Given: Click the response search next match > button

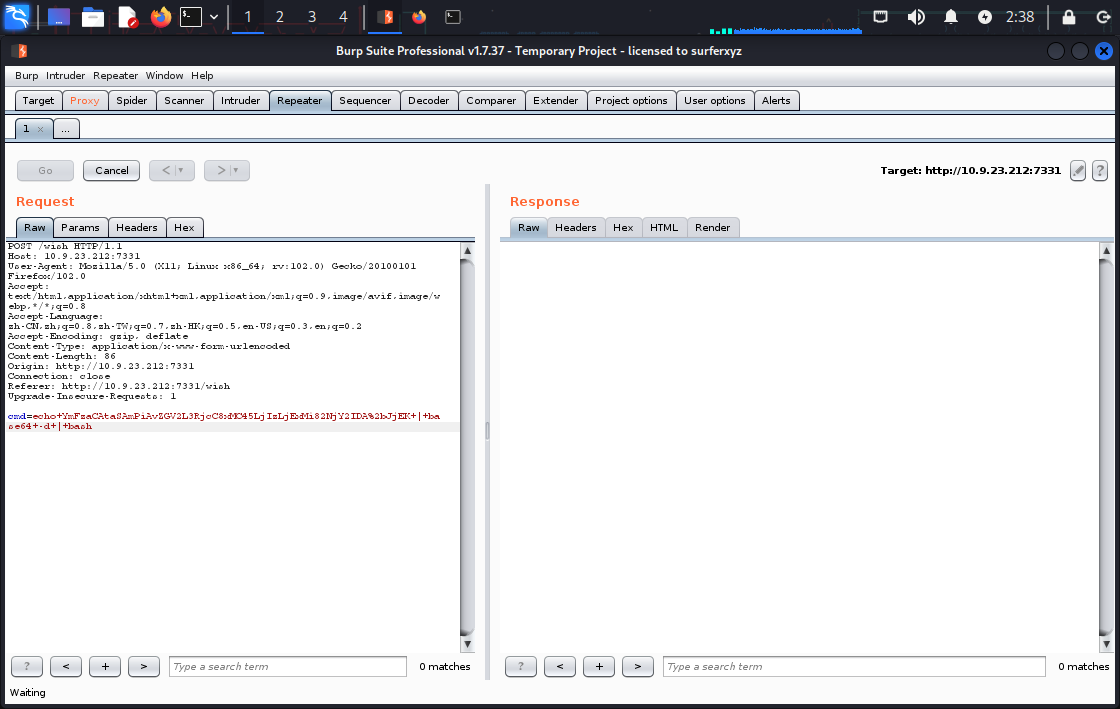Looking at the screenshot, I should tap(638, 666).
